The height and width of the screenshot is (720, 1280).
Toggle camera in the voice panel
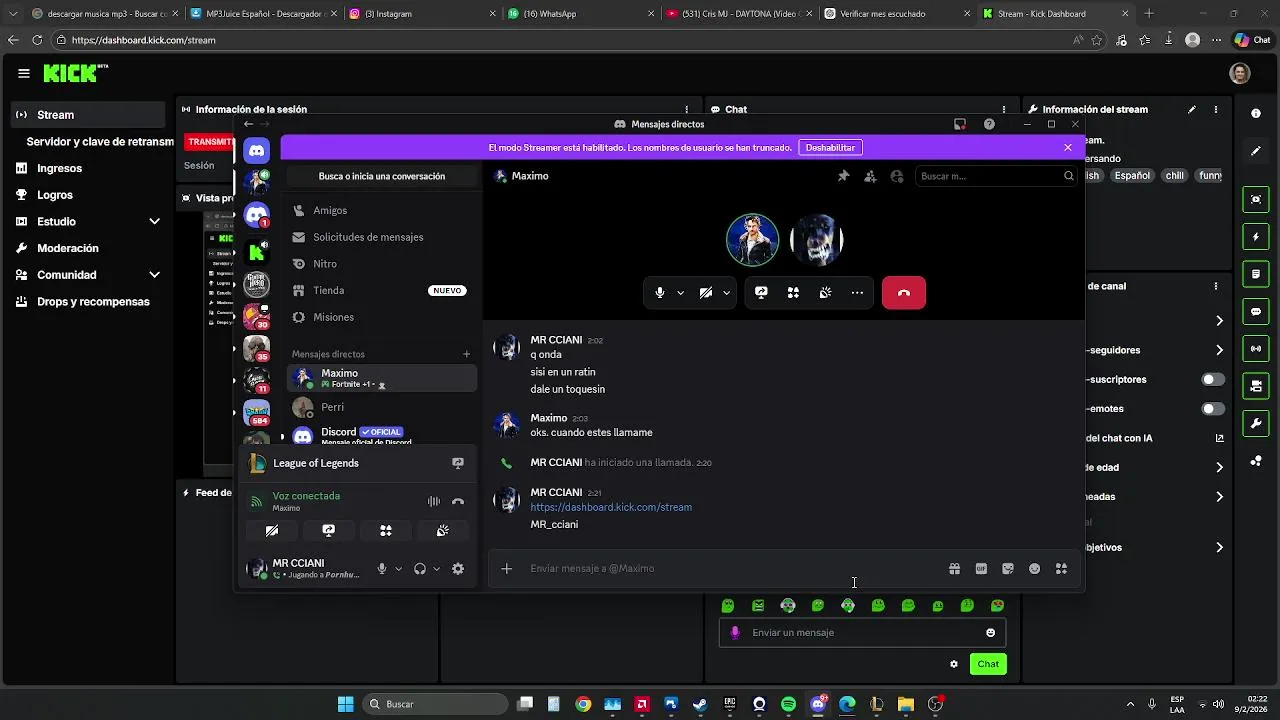272,531
